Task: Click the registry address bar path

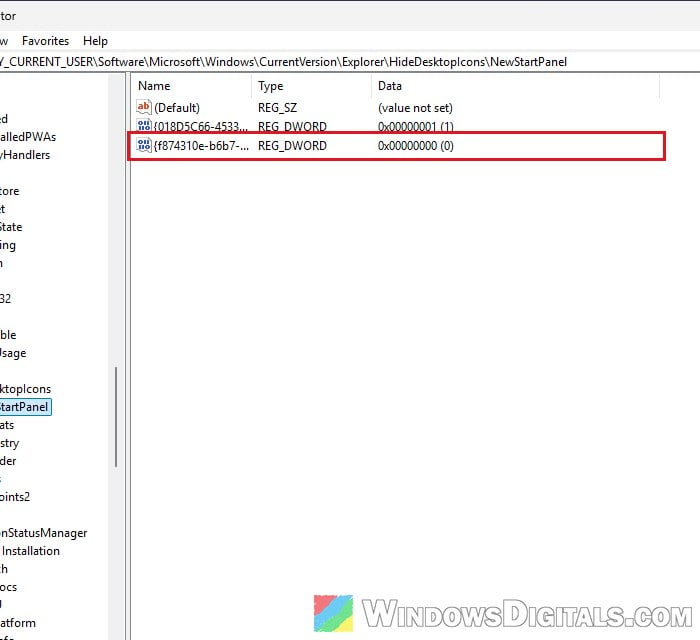Action: pos(283,62)
